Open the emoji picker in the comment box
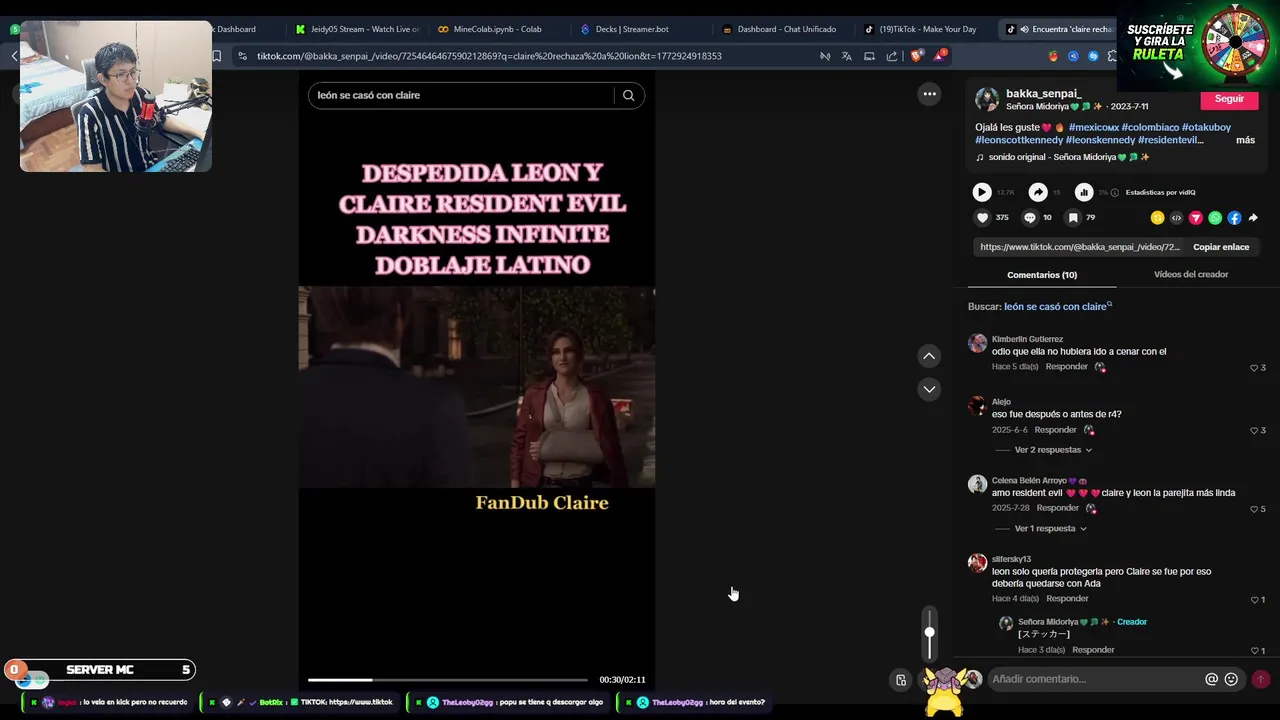The height and width of the screenshot is (720, 1280). (1231, 679)
